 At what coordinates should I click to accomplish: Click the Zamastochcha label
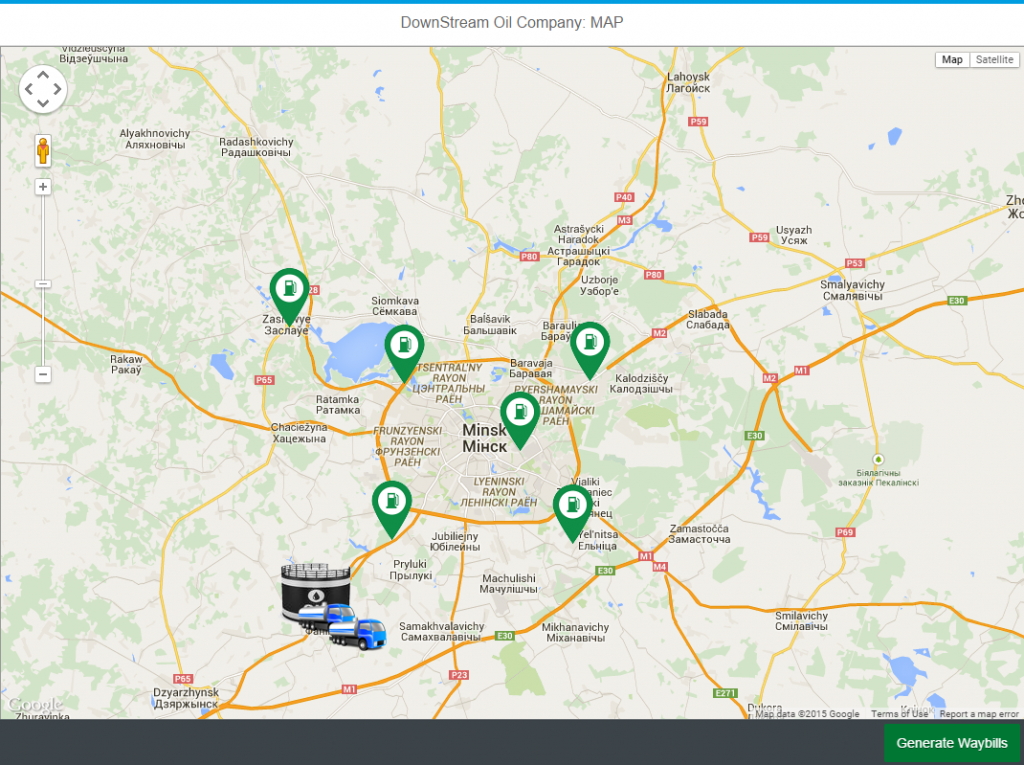tap(699, 534)
